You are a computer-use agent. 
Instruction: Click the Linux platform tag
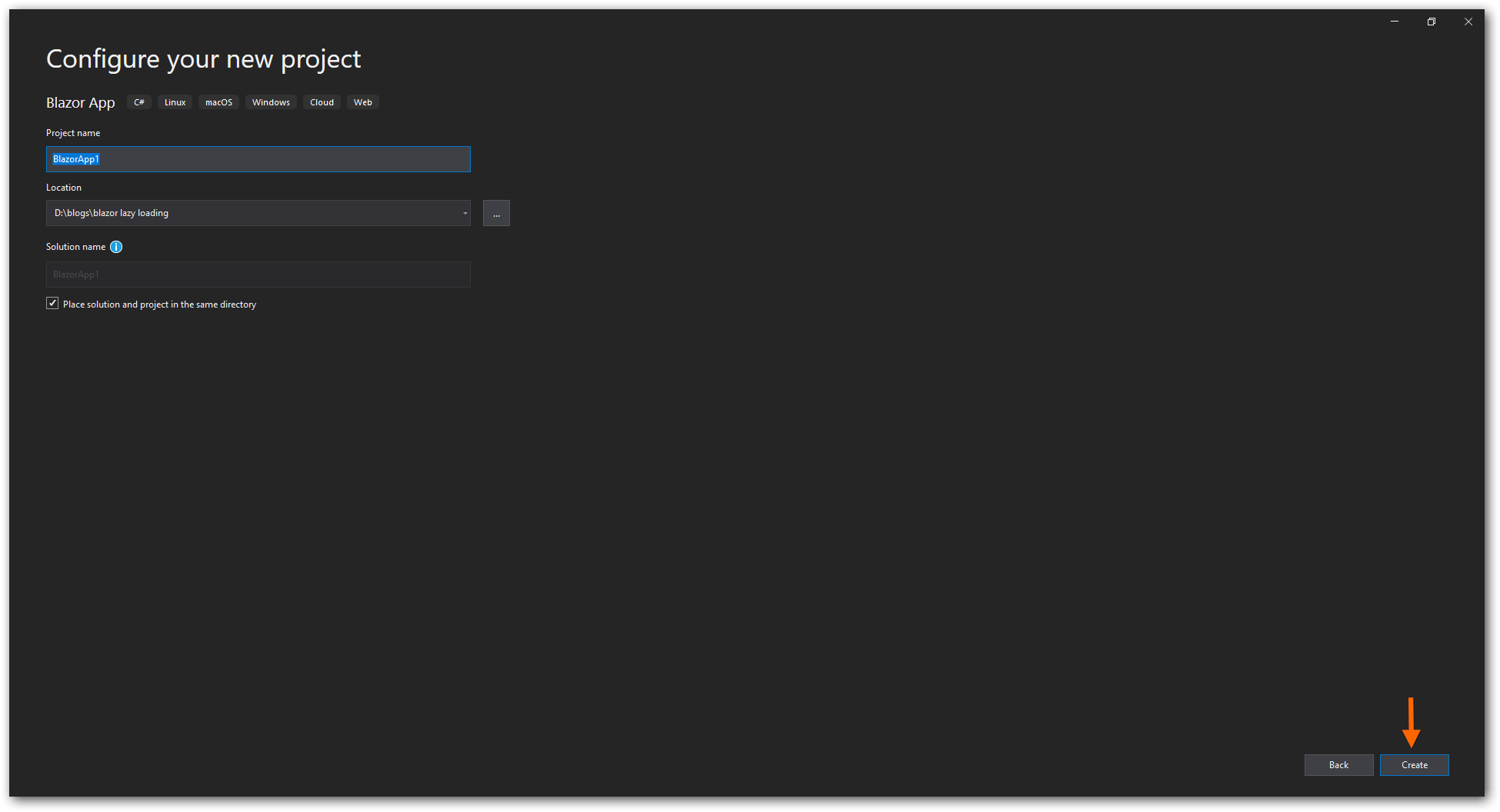175,102
